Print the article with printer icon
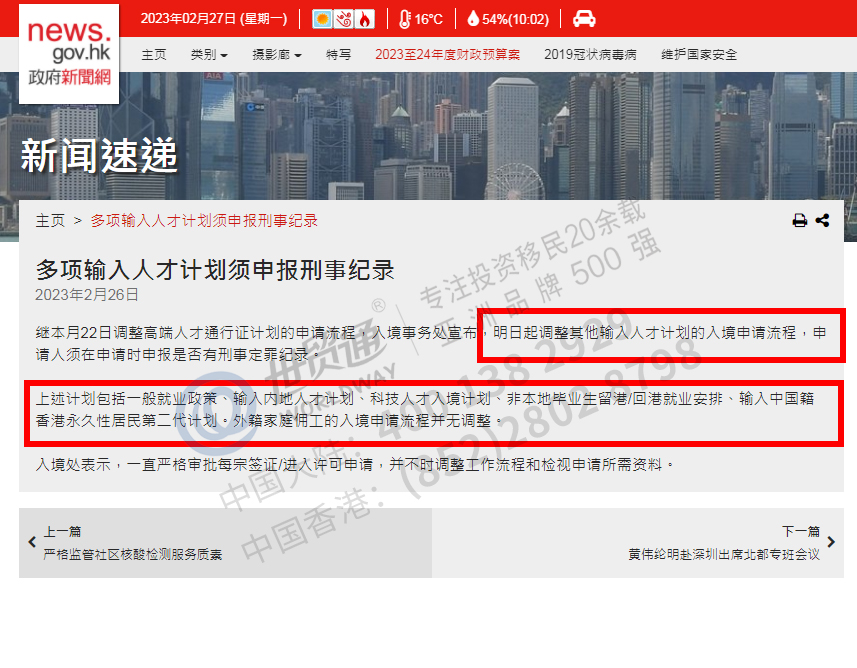Image resolution: width=857 pixels, height=668 pixels. tap(800, 220)
